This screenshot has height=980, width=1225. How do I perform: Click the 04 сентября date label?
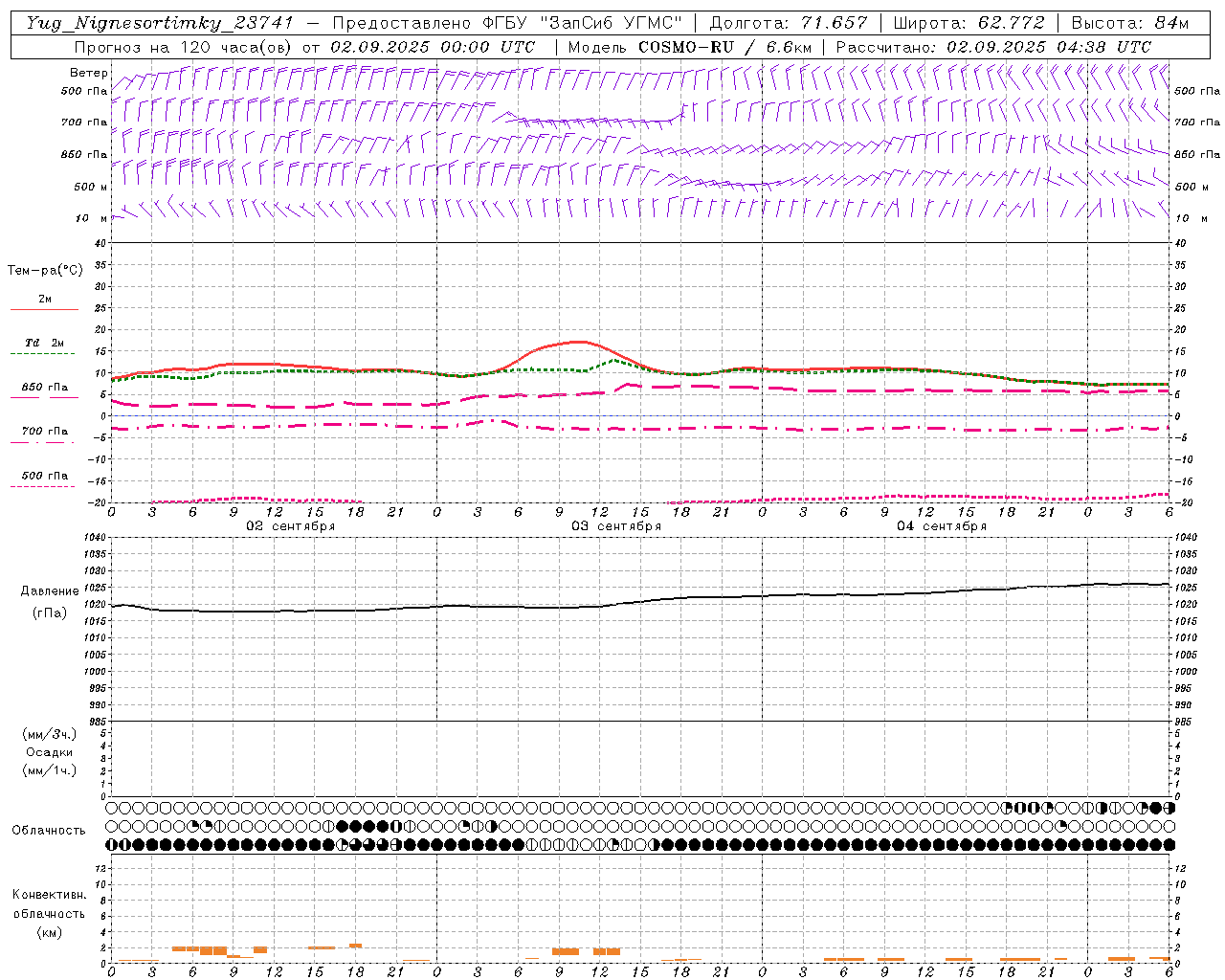(942, 526)
